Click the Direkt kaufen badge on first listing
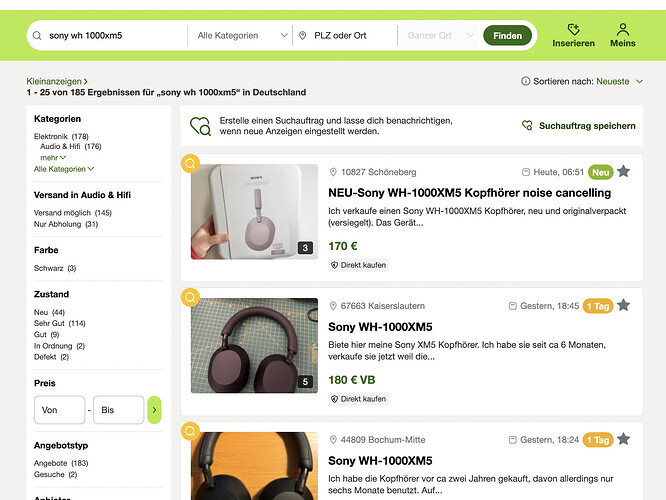This screenshot has width=666, height=500. [358, 265]
